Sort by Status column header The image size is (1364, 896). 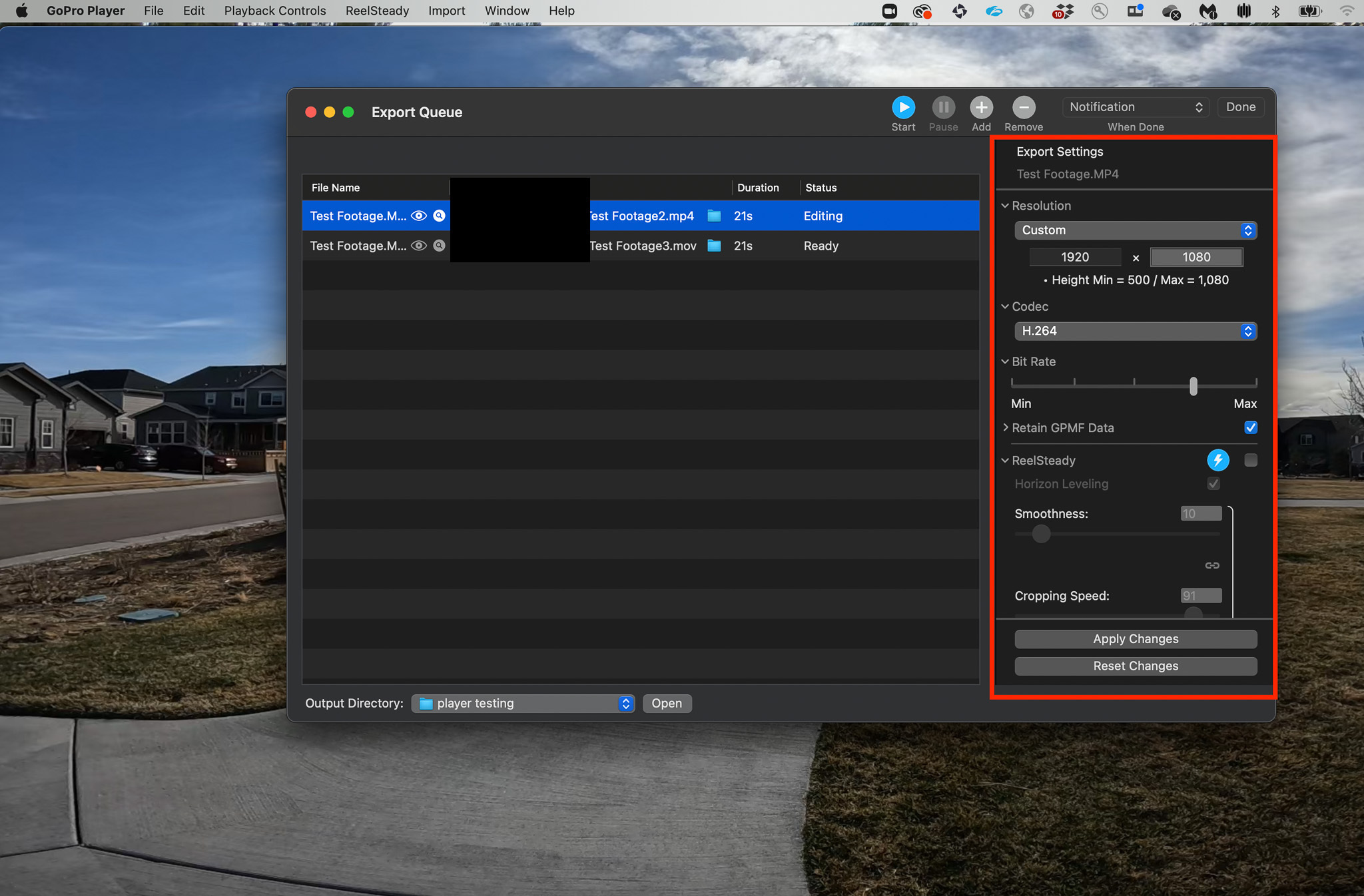(x=821, y=188)
